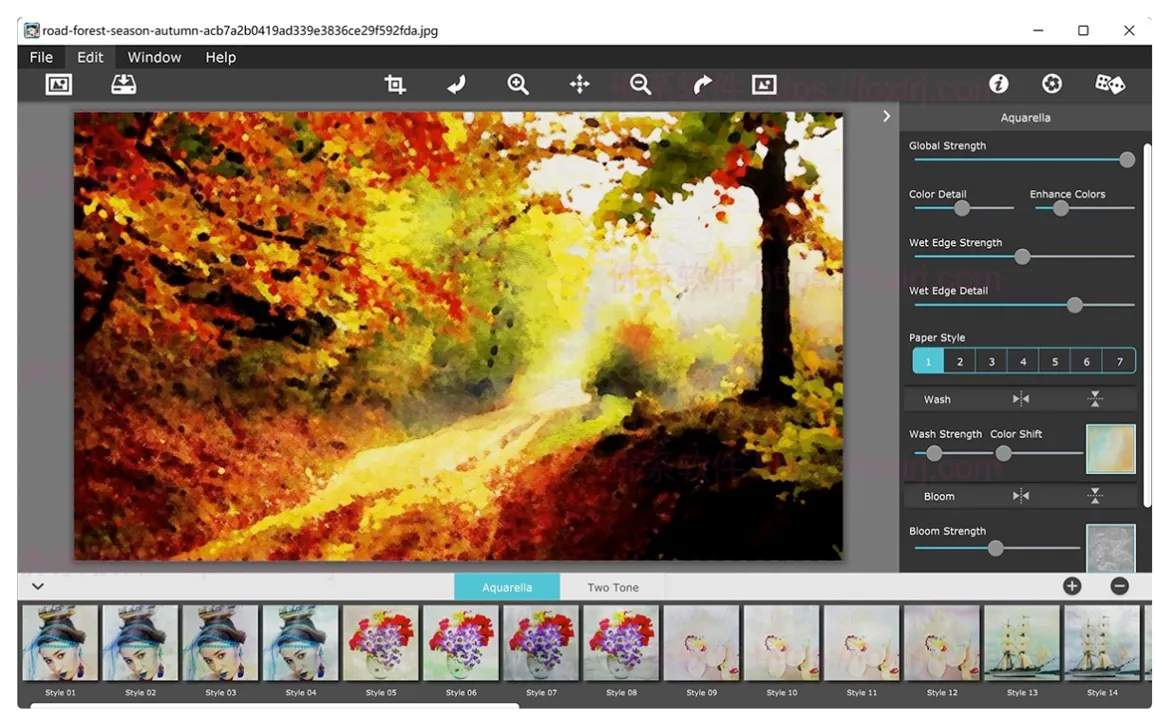Image resolution: width=1155 pixels, height=720 pixels.
Task: Select Paper Style 6
Action: 1086,361
